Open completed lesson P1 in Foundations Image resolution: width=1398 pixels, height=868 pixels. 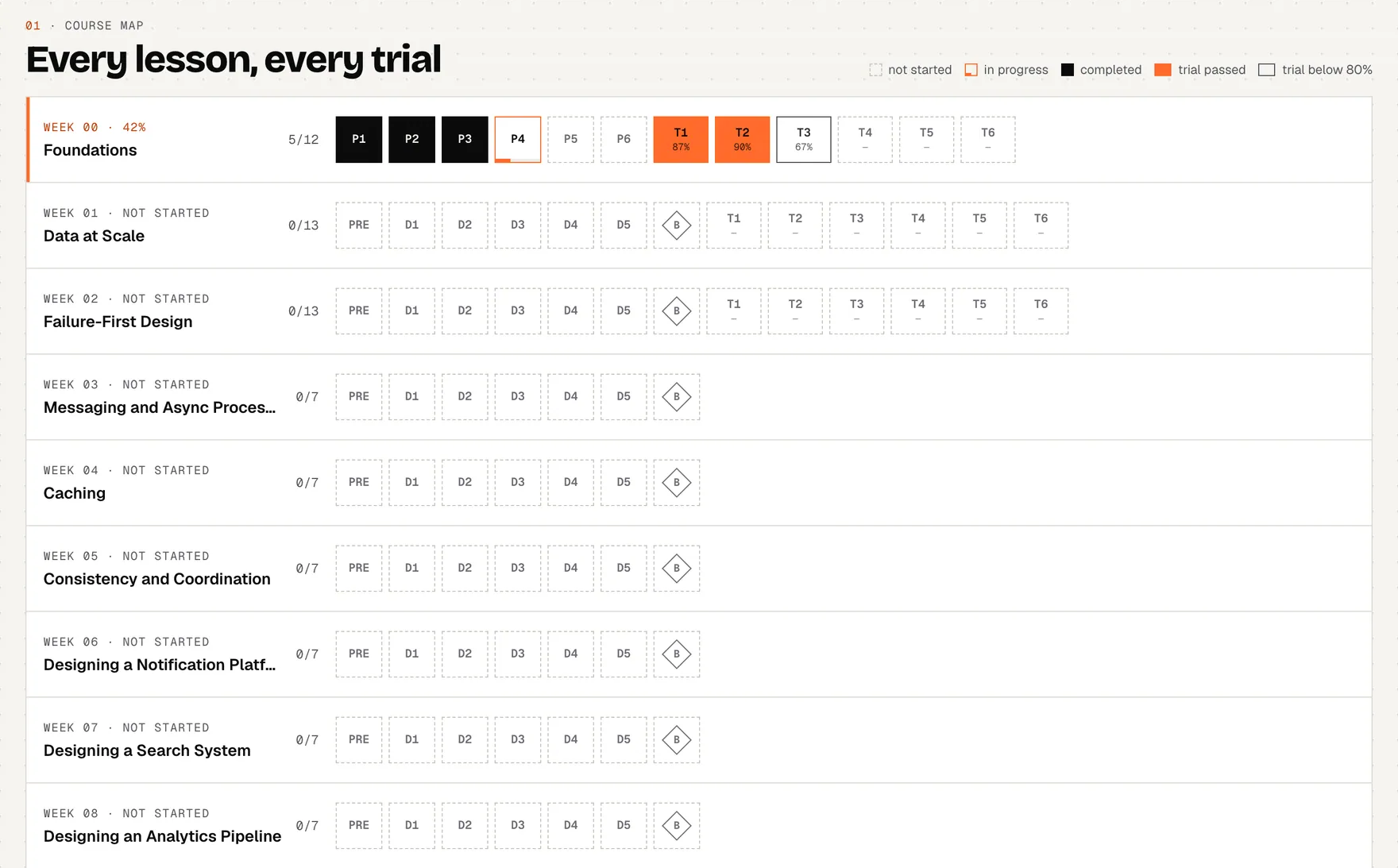click(x=359, y=140)
